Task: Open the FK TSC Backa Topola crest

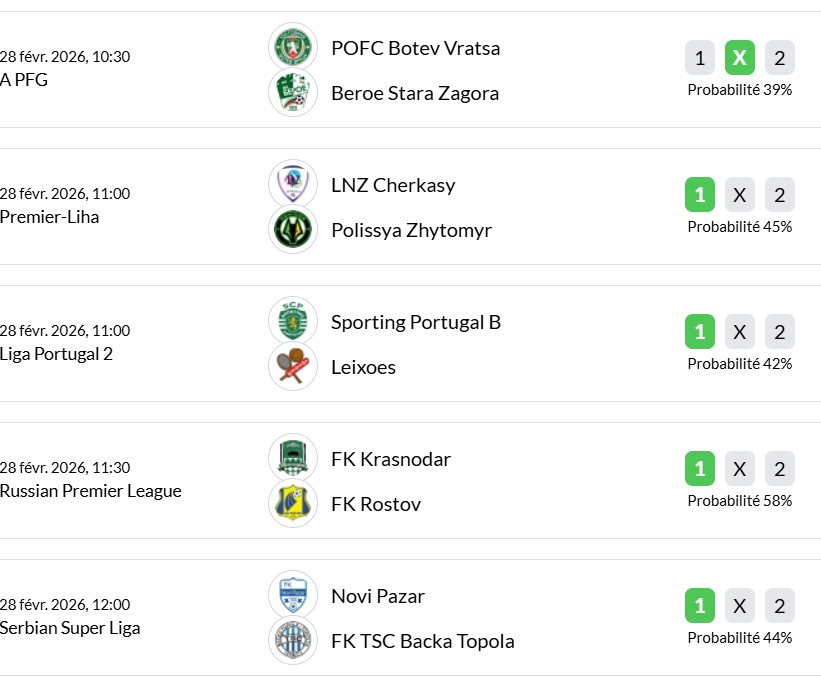Action: (x=293, y=641)
